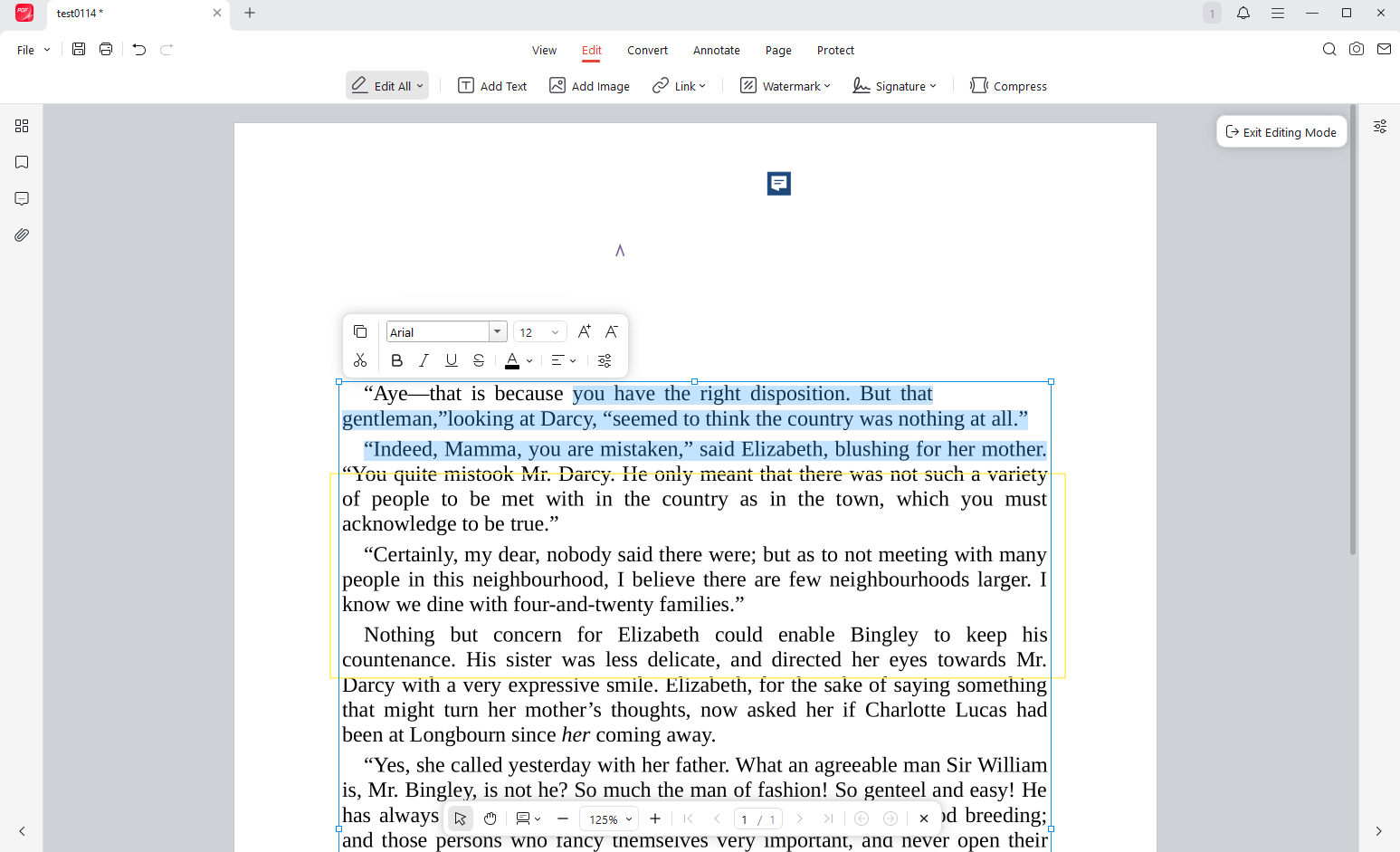Screen dimensions: 1400x852
Task: Toggle italic formatting
Action: click(x=424, y=359)
